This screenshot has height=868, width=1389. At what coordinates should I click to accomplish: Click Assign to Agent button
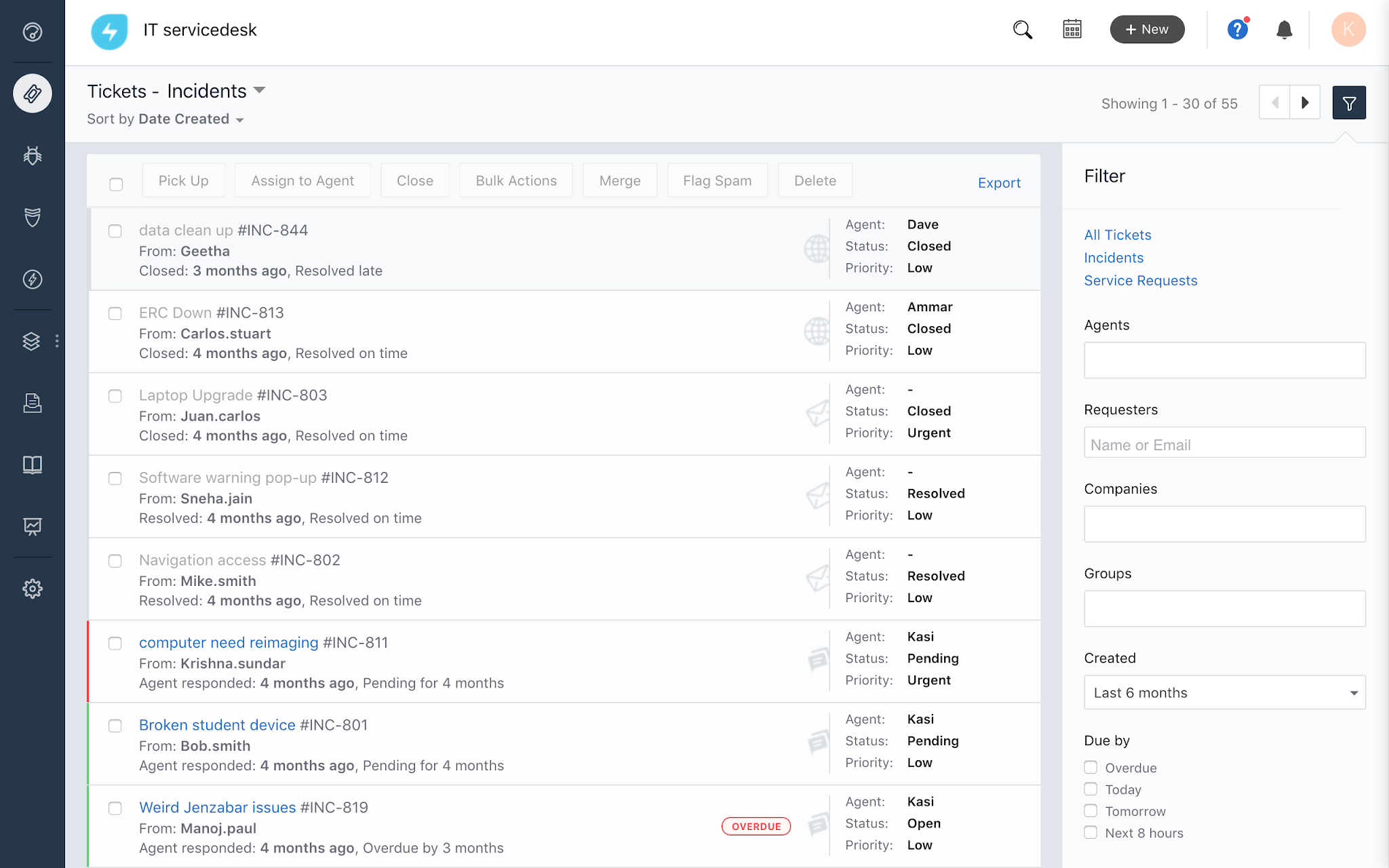coord(302,180)
